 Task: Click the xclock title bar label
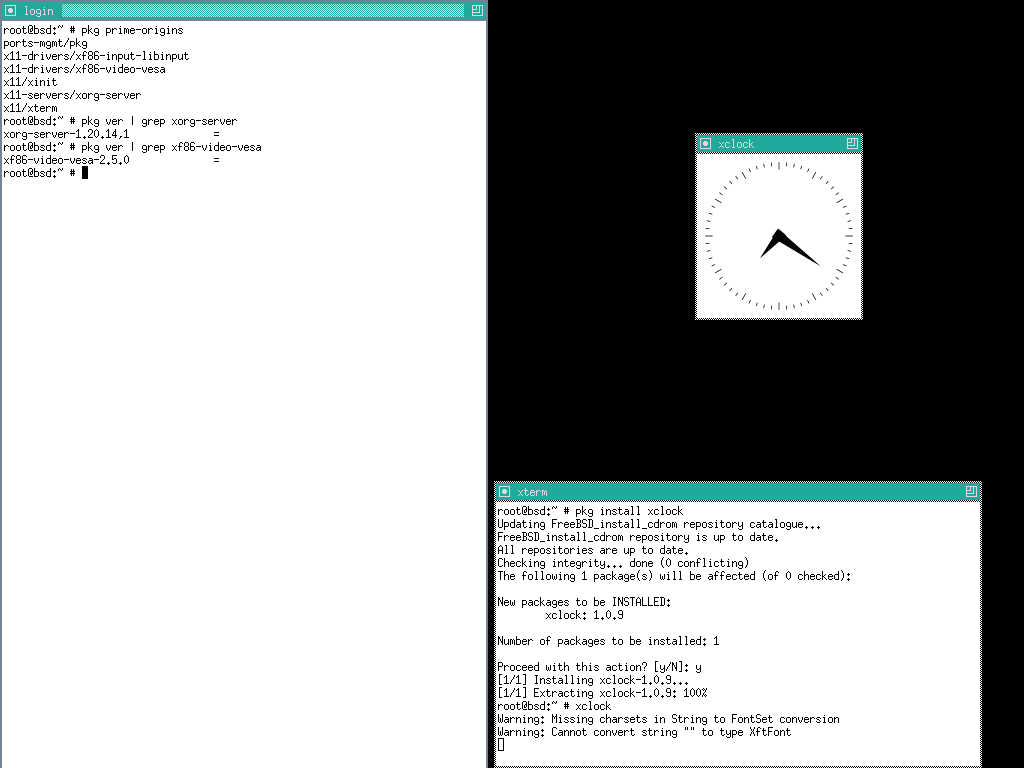pyautogui.click(x=736, y=144)
